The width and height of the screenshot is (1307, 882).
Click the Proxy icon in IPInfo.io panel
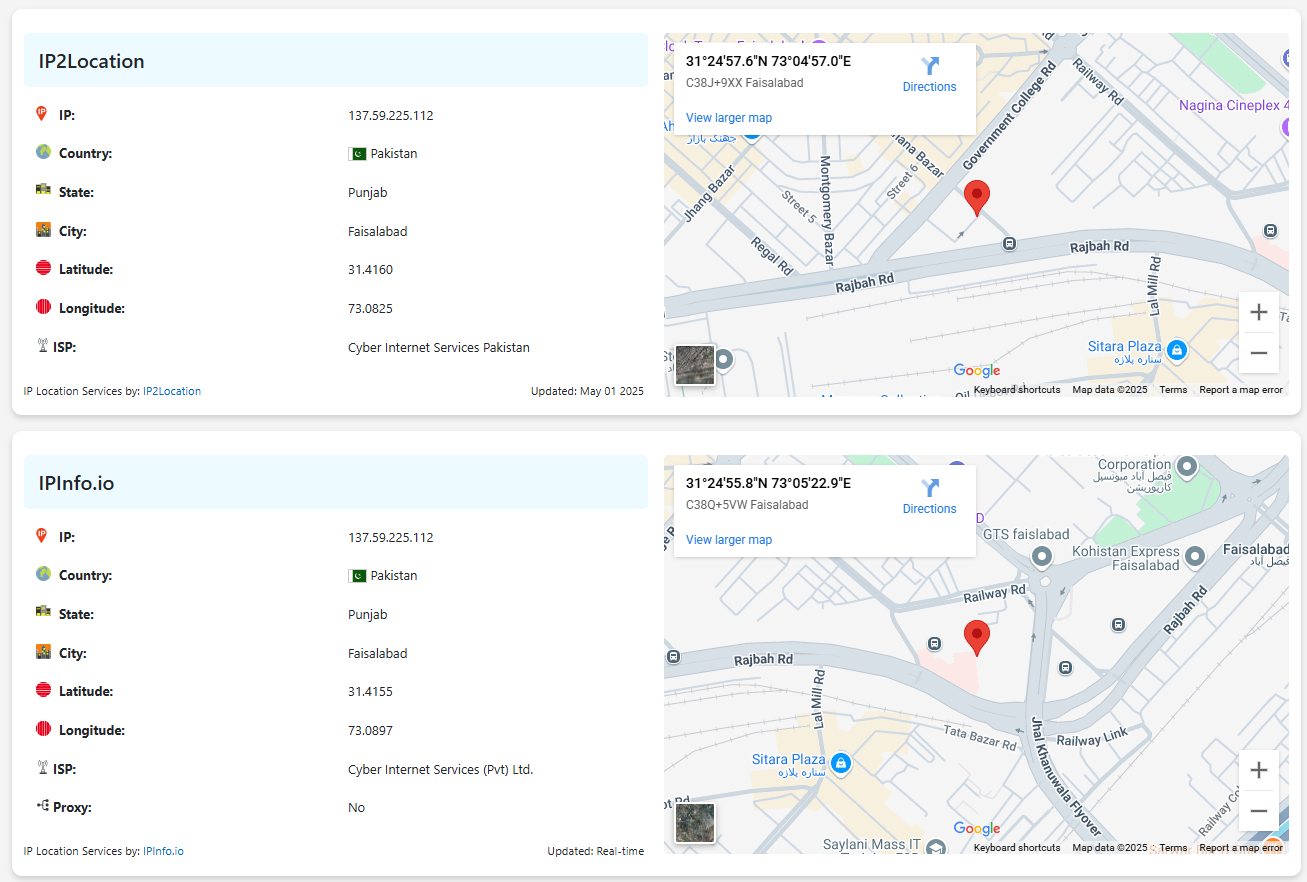[43, 806]
